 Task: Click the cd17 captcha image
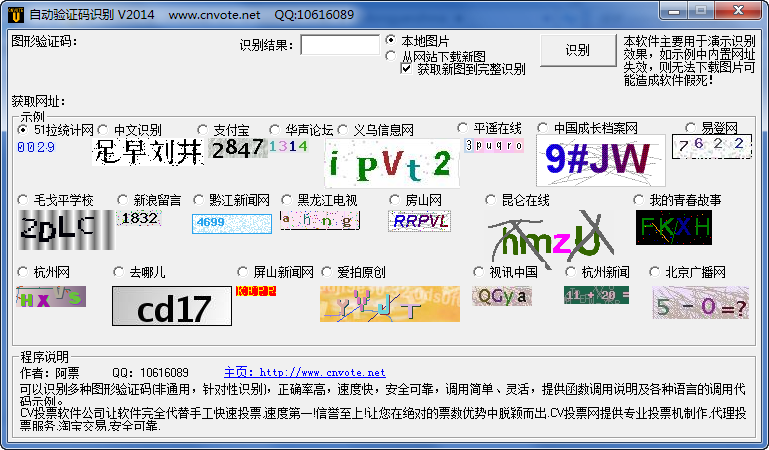pos(171,306)
